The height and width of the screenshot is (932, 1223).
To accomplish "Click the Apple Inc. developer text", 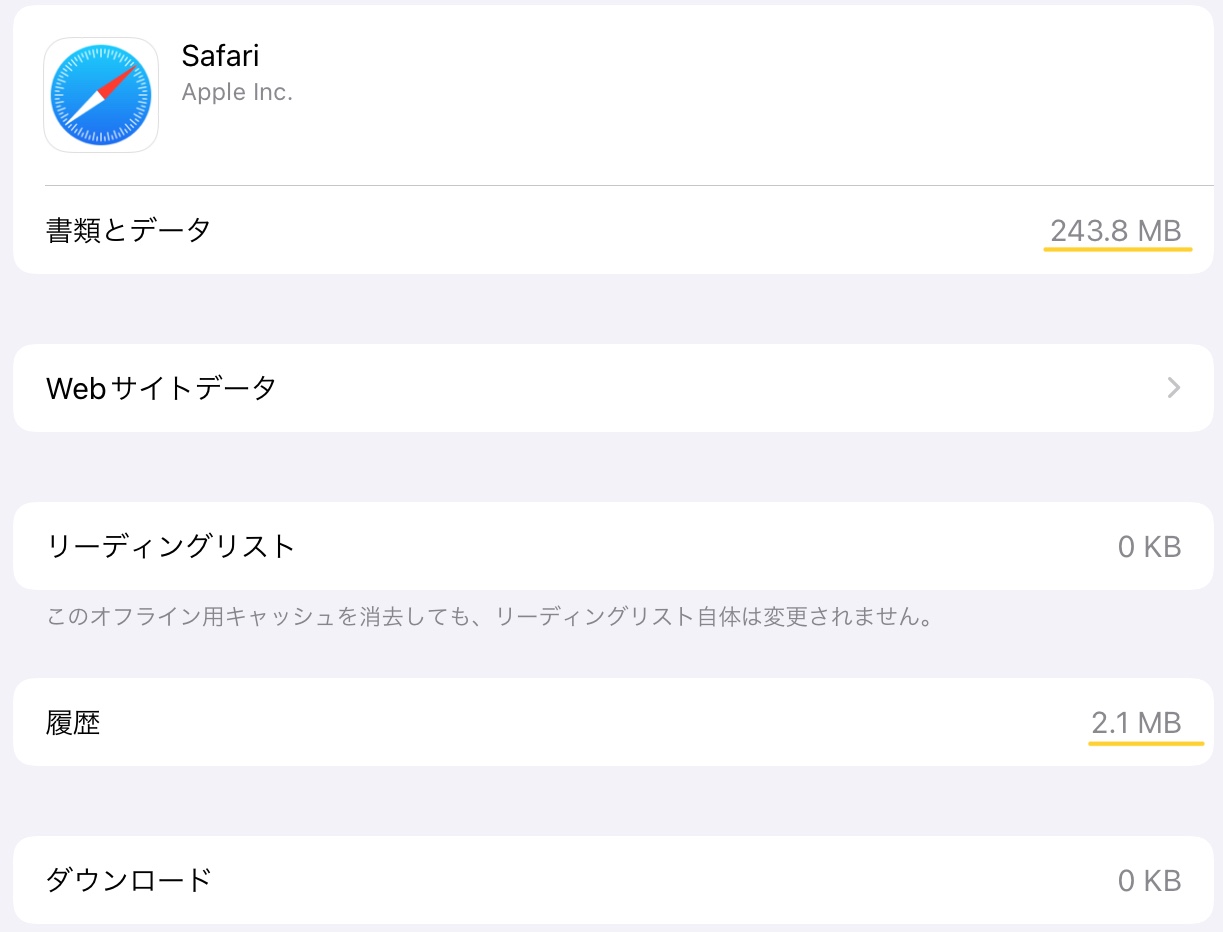I will coord(237,92).
